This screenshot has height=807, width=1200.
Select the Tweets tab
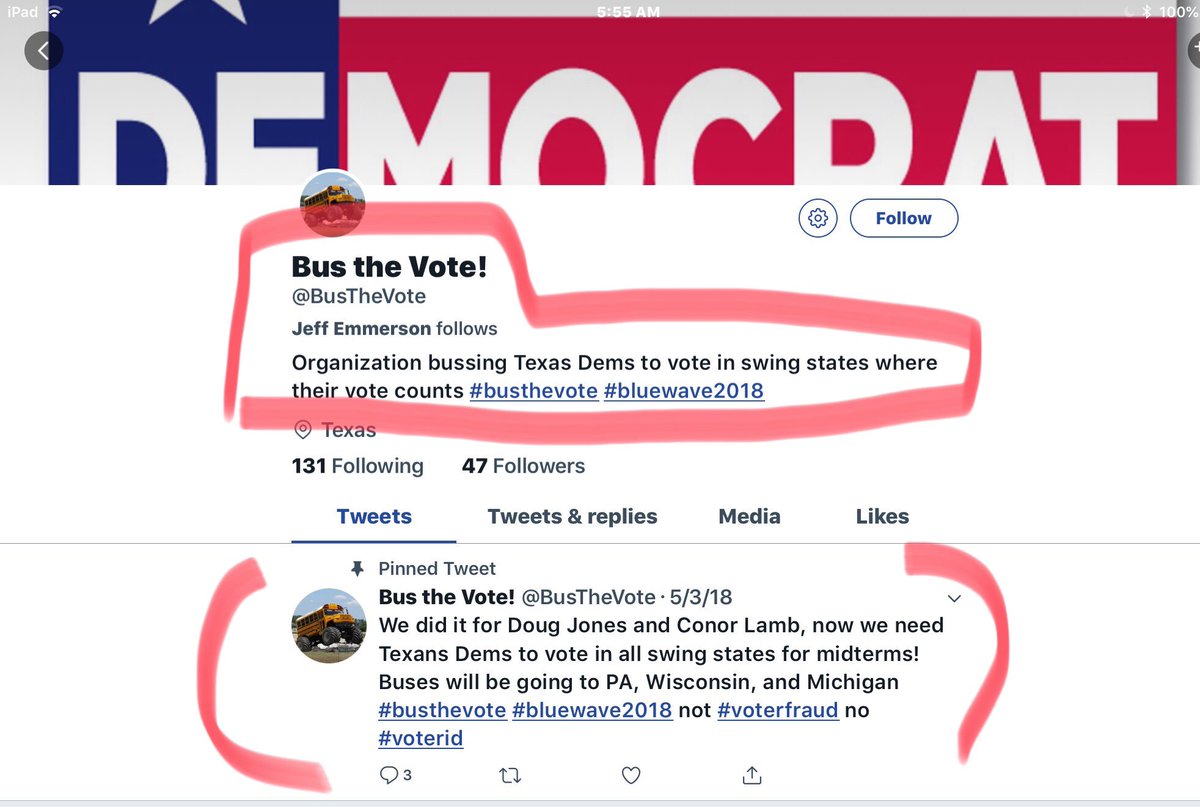tap(374, 517)
